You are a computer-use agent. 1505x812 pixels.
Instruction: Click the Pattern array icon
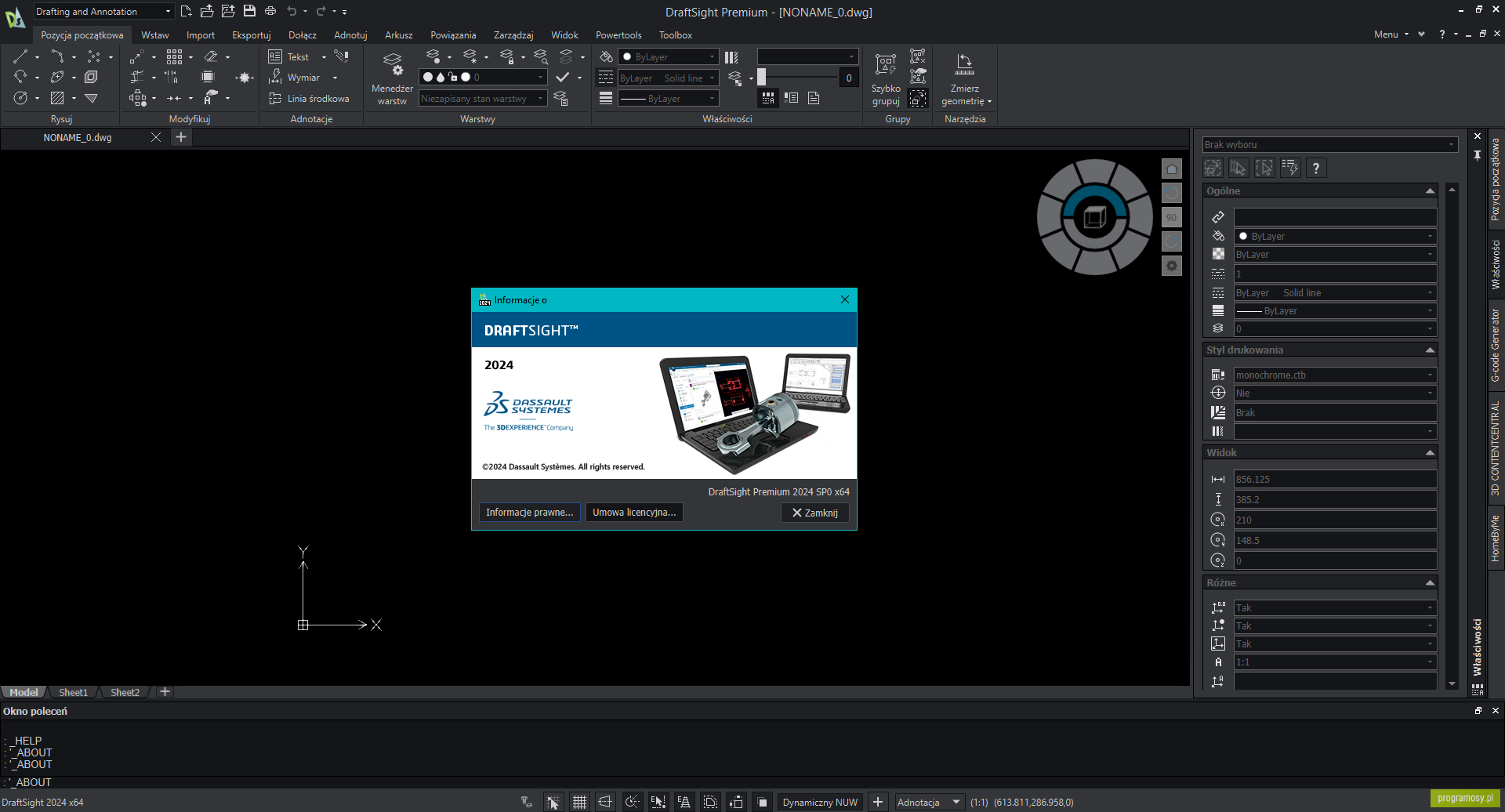(174, 56)
